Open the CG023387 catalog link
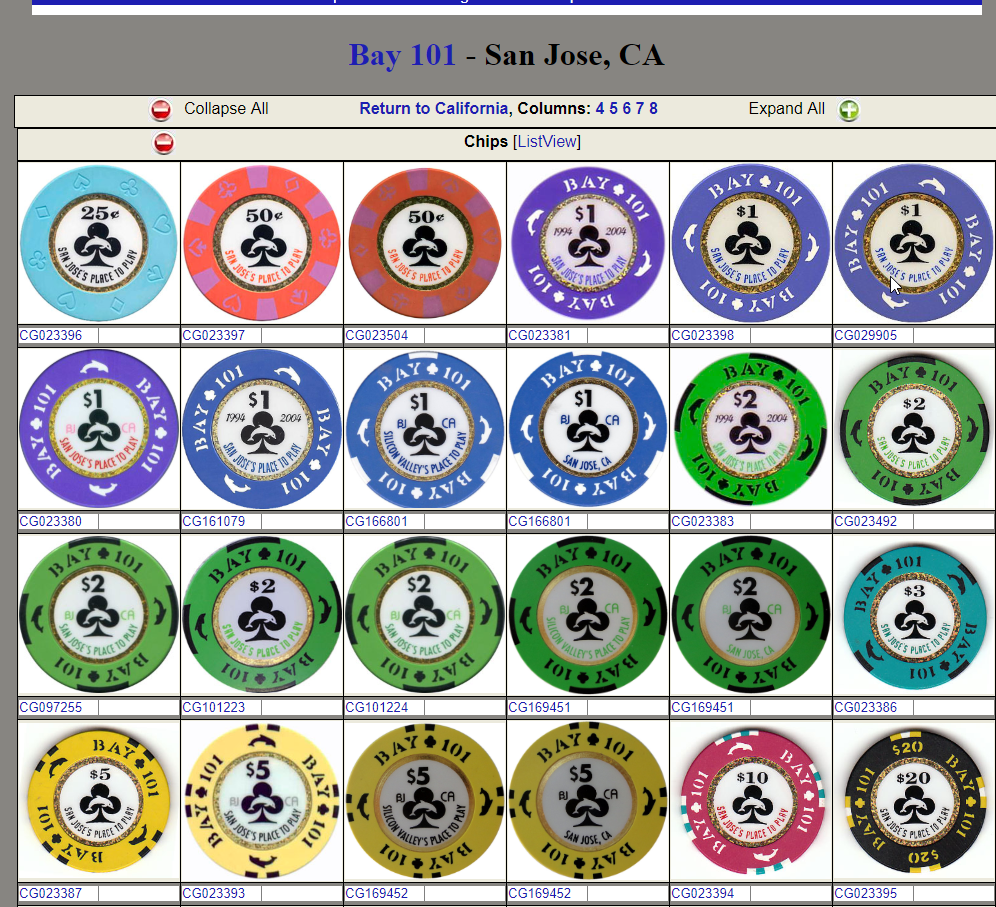Image resolution: width=996 pixels, height=907 pixels. [50, 894]
